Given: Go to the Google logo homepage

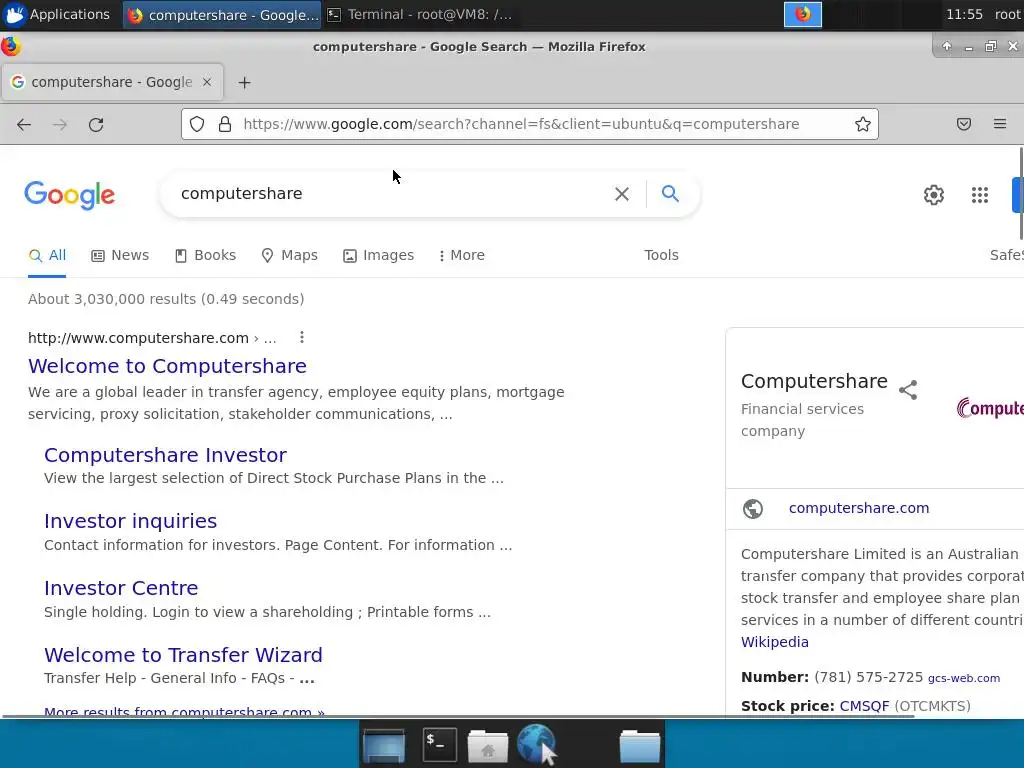Looking at the screenshot, I should coord(69,195).
